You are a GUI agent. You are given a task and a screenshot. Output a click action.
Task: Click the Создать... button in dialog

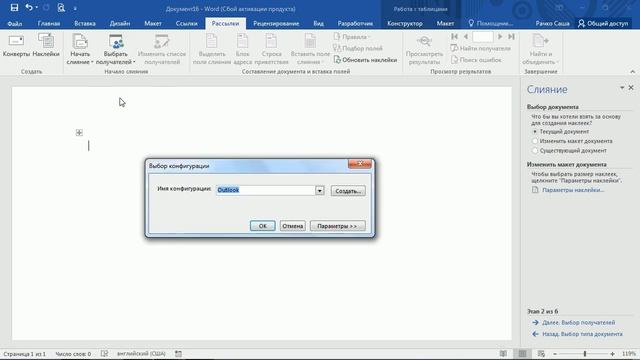click(348, 191)
